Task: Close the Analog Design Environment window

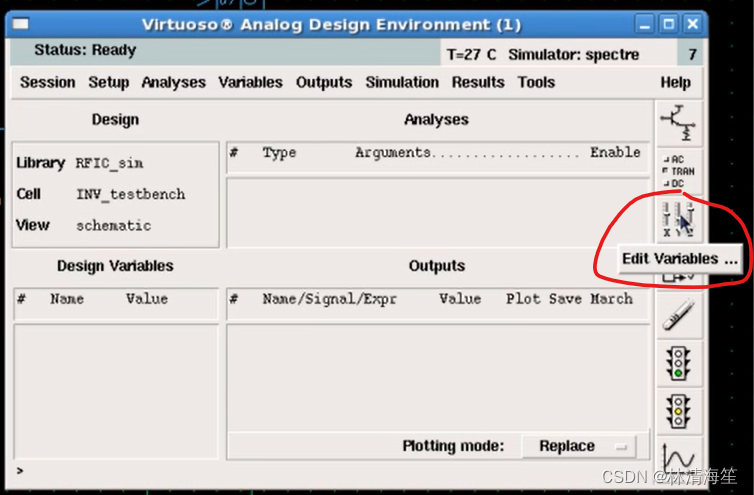Action: [692, 24]
